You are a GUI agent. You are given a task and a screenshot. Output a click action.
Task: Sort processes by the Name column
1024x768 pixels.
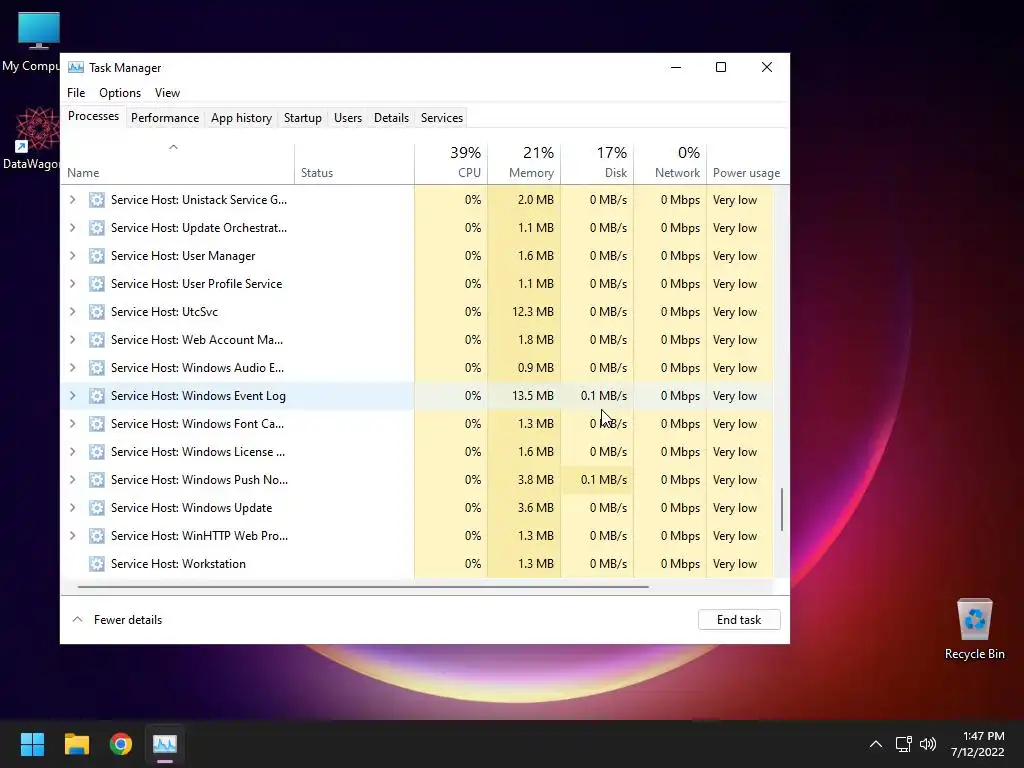pos(178,163)
